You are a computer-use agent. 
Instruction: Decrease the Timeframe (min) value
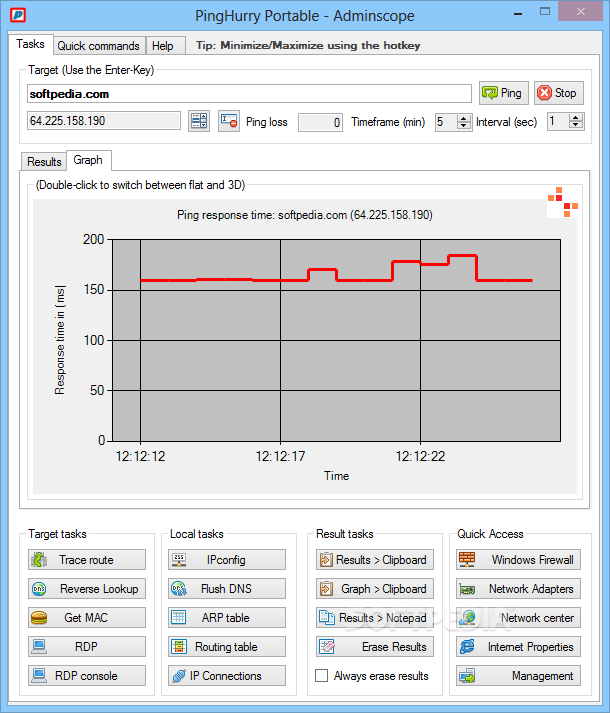click(x=464, y=126)
